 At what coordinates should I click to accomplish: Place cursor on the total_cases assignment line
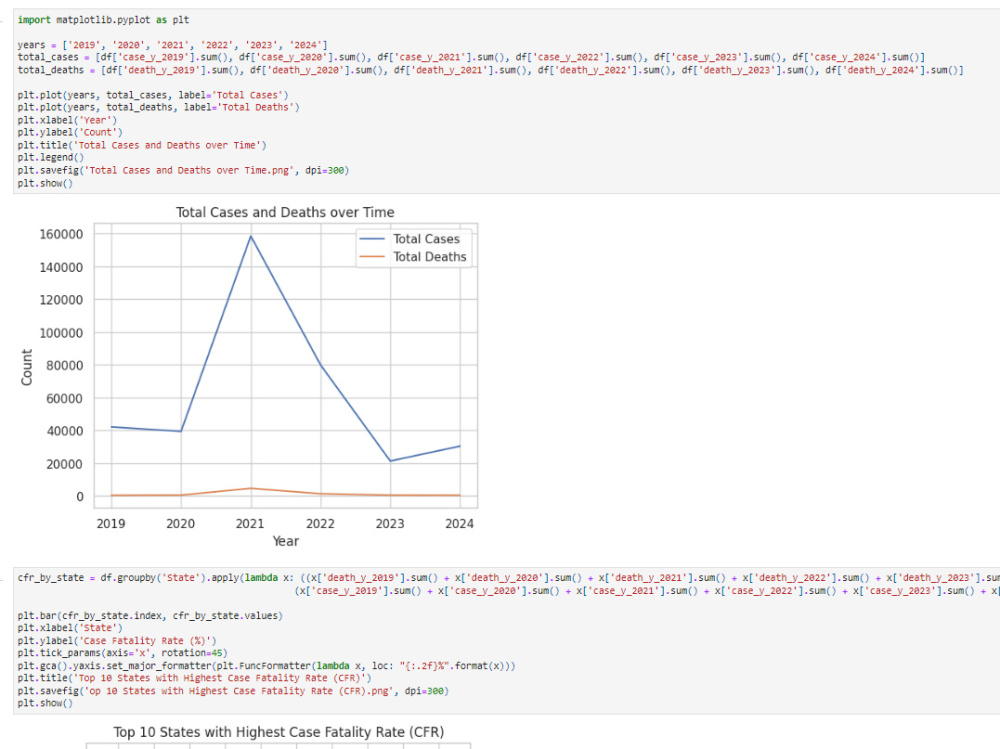[x=471, y=57]
